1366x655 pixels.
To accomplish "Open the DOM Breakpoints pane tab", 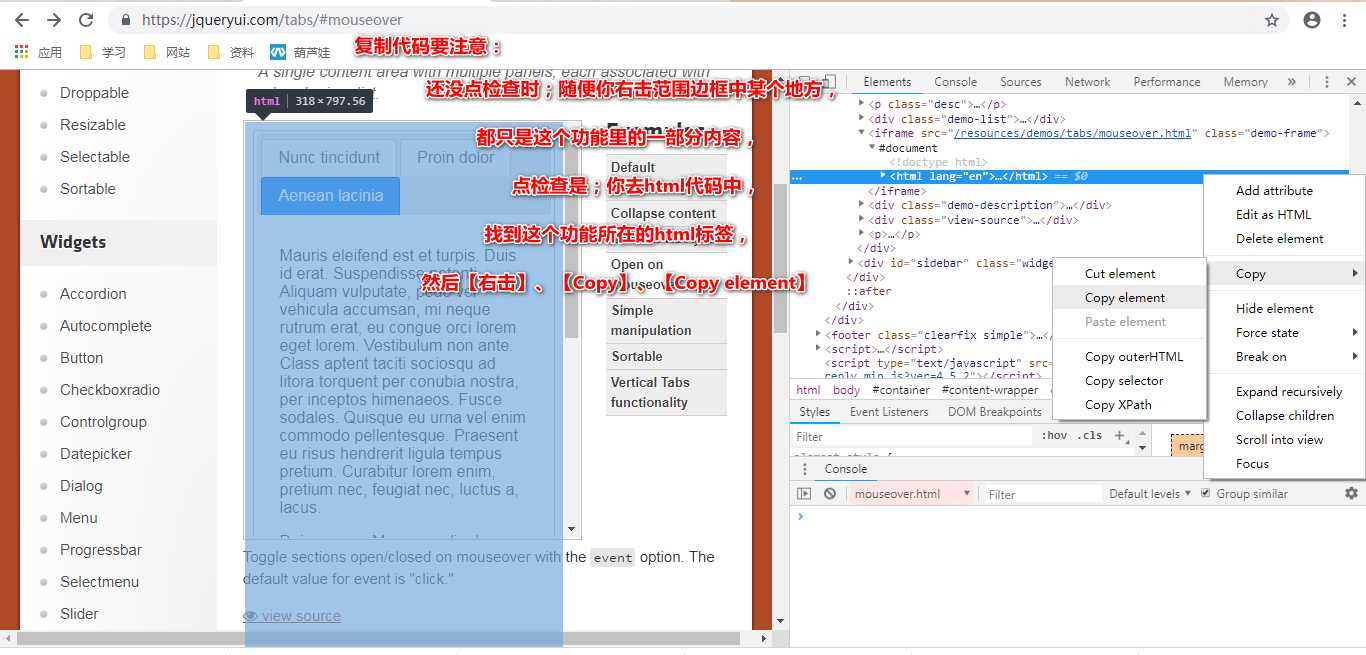I will [x=995, y=412].
